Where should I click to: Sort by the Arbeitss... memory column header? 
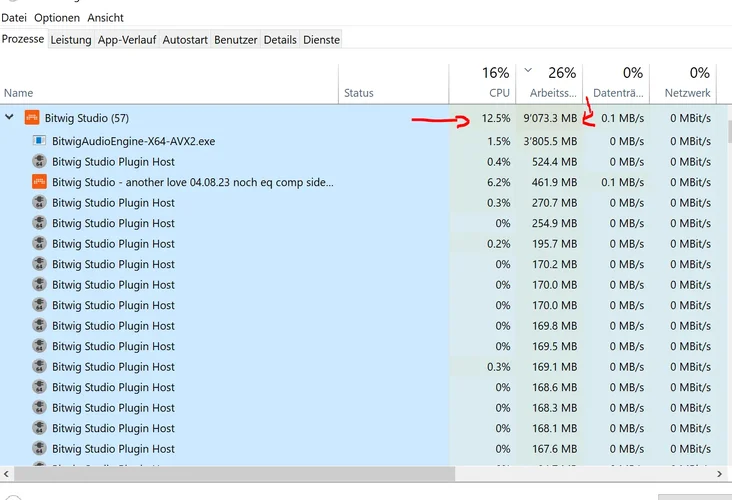(x=549, y=84)
